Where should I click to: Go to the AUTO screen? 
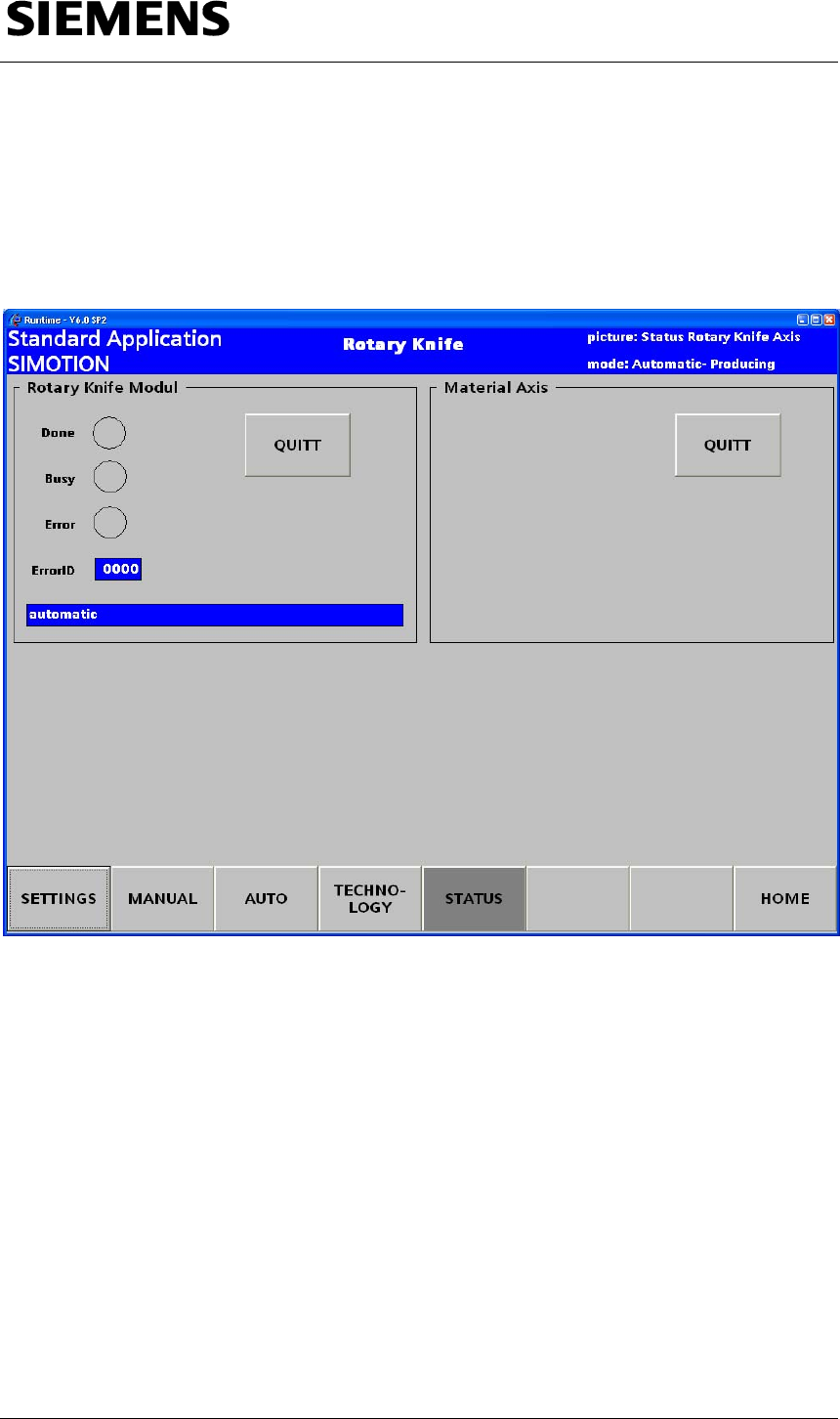[x=266, y=898]
